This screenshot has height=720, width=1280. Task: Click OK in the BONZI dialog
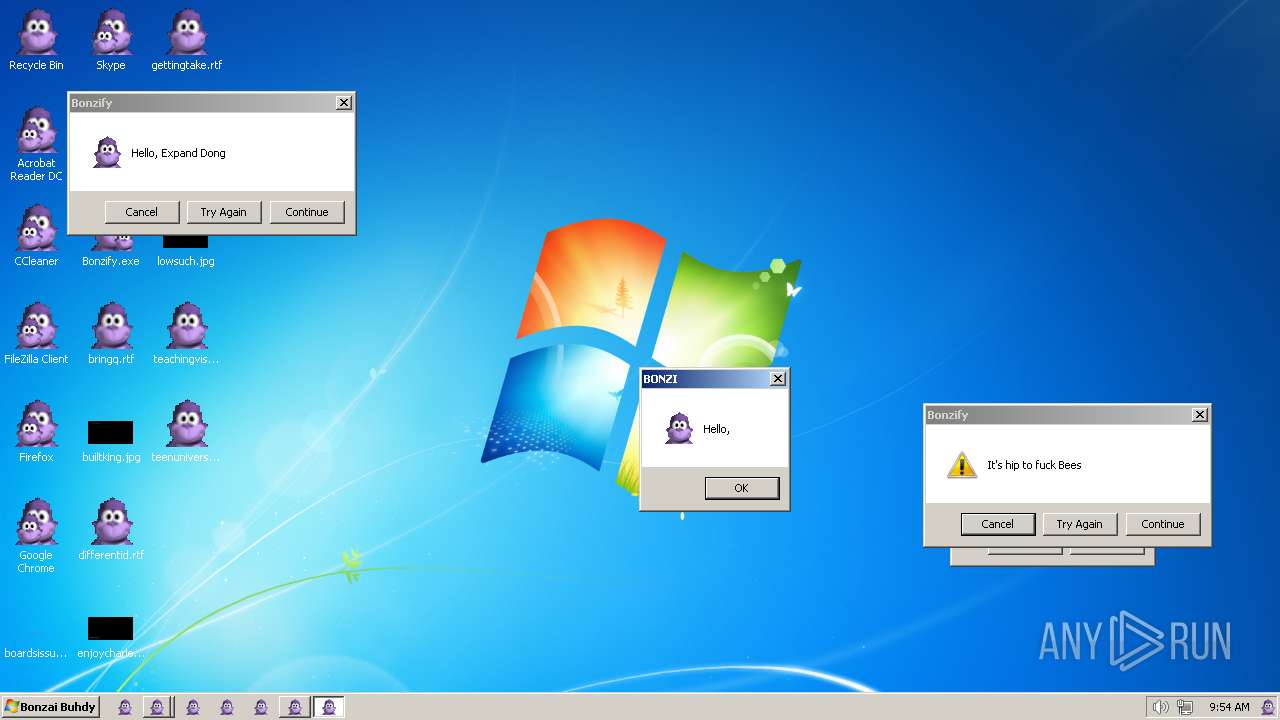click(741, 488)
